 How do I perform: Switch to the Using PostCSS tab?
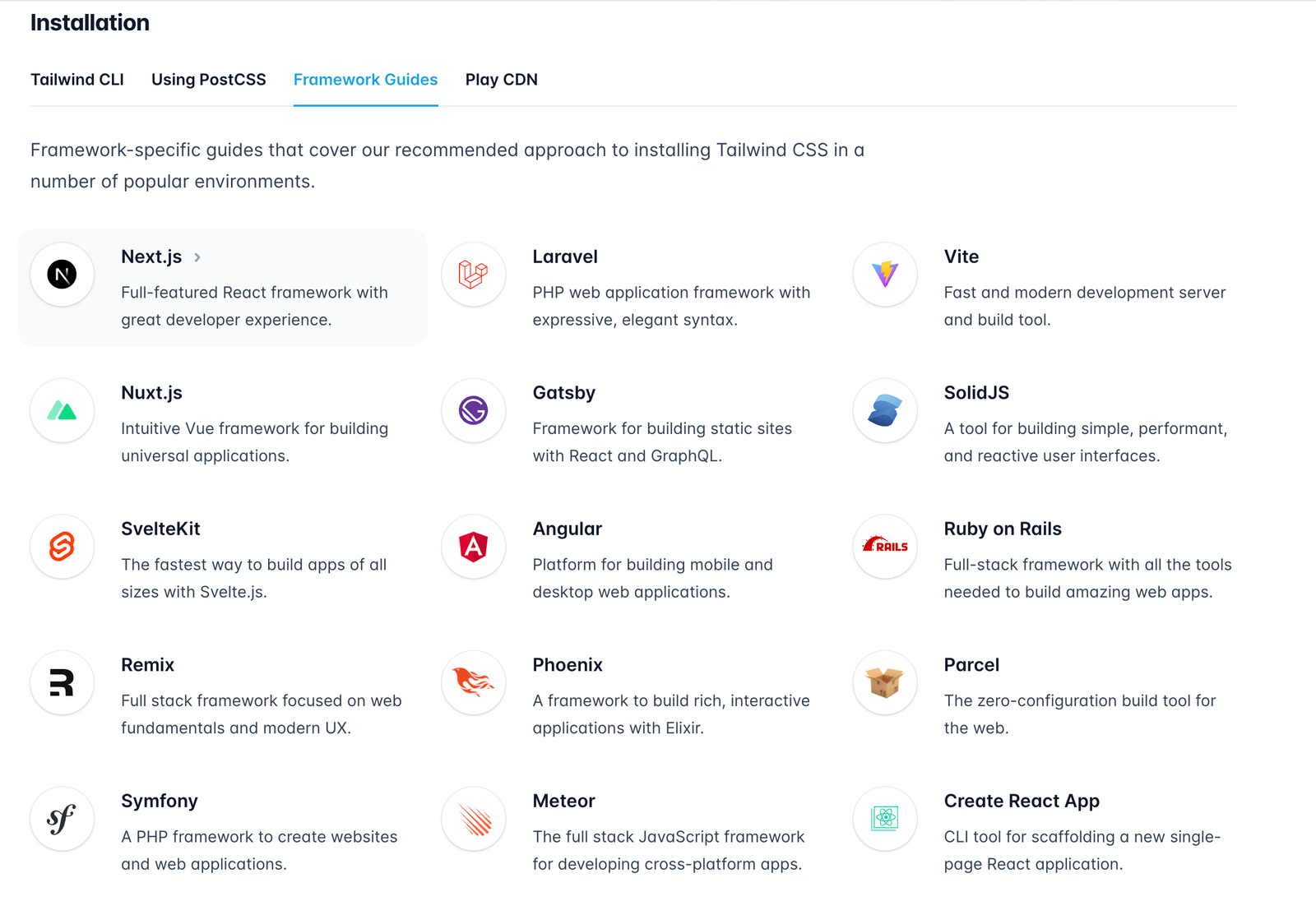[209, 80]
